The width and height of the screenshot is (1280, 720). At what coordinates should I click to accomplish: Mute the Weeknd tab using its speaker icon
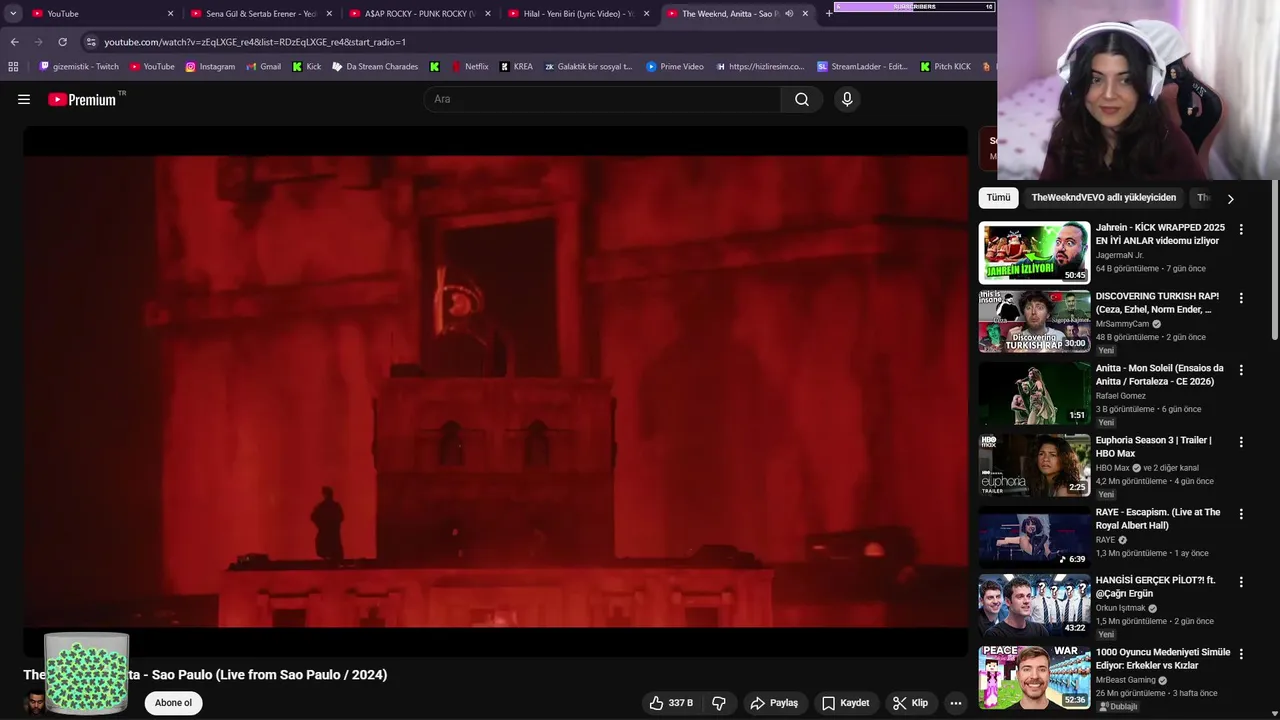click(789, 14)
